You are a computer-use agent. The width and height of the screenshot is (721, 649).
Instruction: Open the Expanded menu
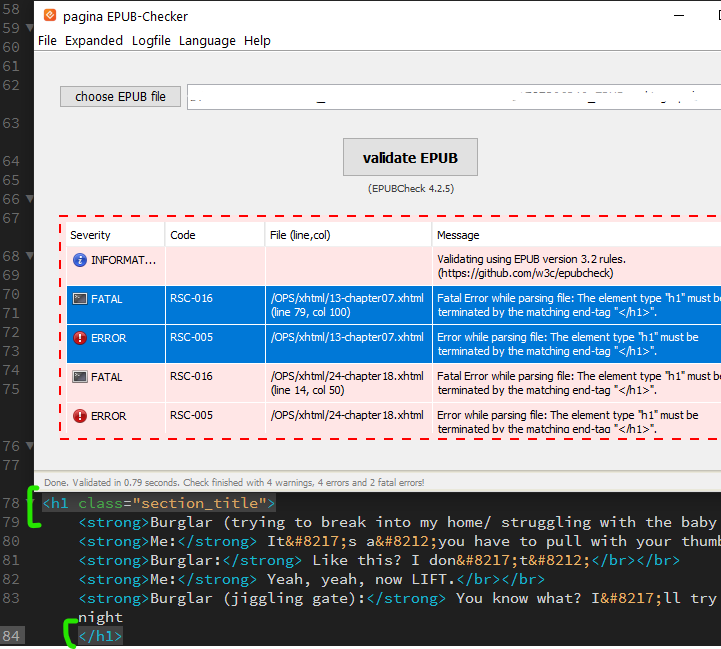94,40
